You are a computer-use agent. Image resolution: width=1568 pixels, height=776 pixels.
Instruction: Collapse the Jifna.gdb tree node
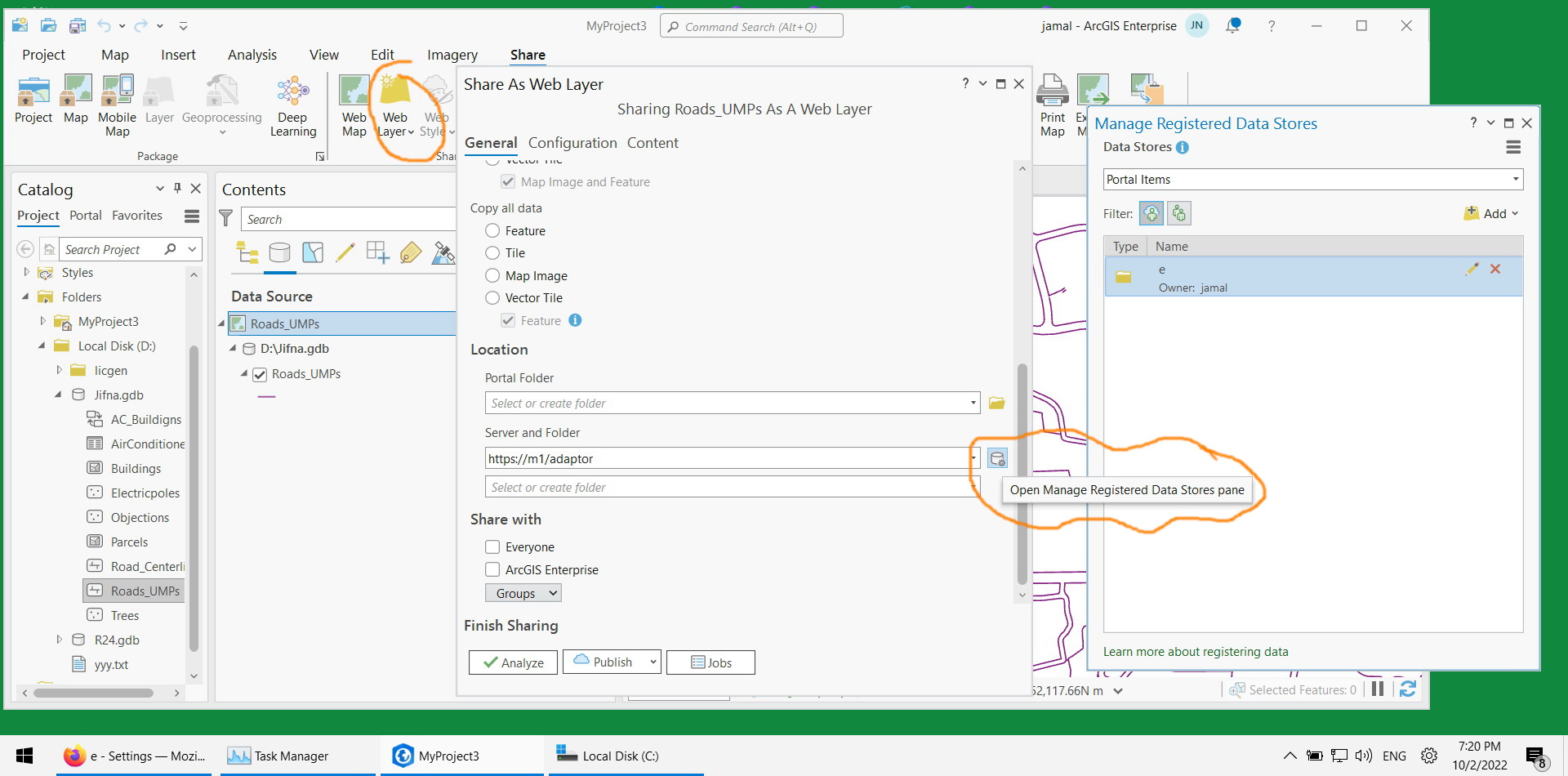point(58,395)
